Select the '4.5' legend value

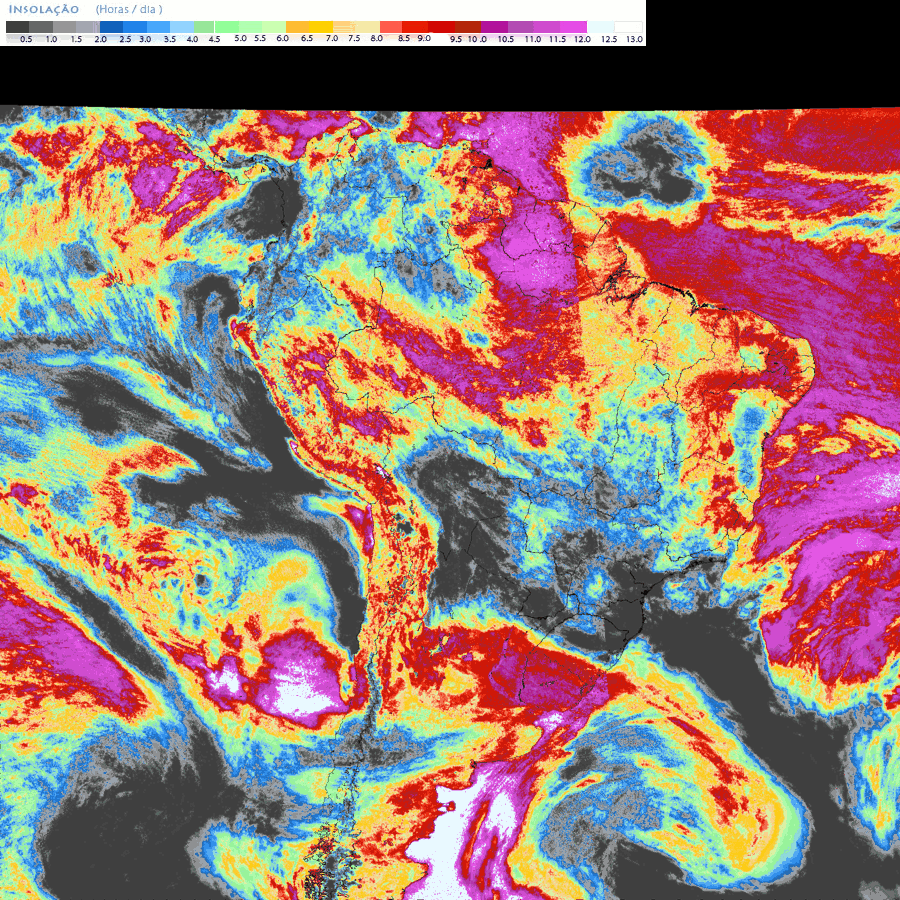pos(214,39)
